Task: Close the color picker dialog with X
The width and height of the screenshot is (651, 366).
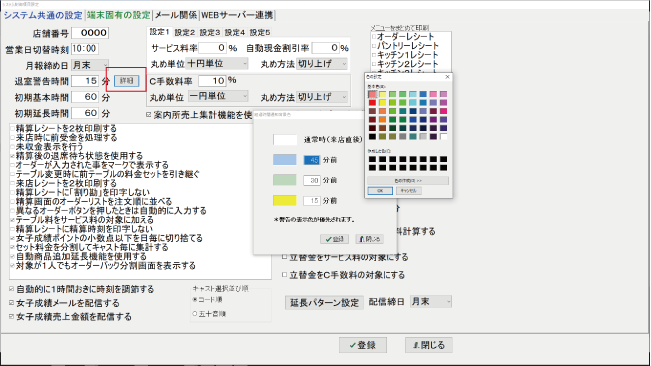Action: pyautogui.click(x=447, y=77)
